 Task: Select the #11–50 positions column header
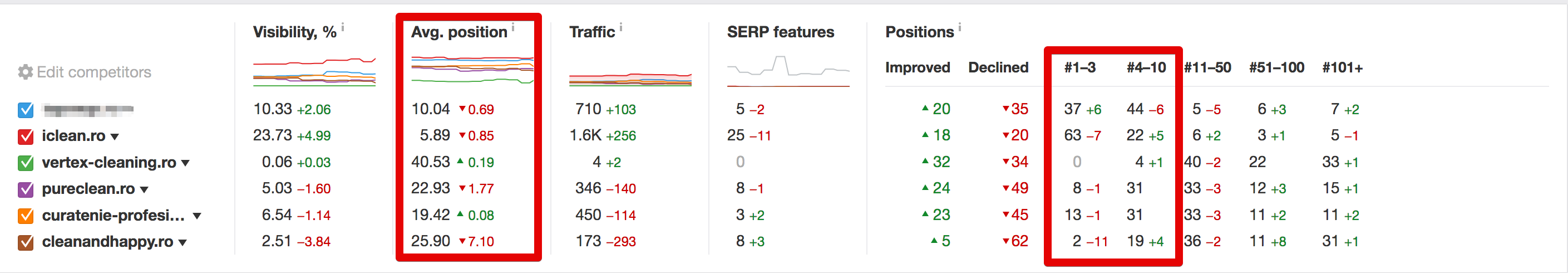[1207, 67]
